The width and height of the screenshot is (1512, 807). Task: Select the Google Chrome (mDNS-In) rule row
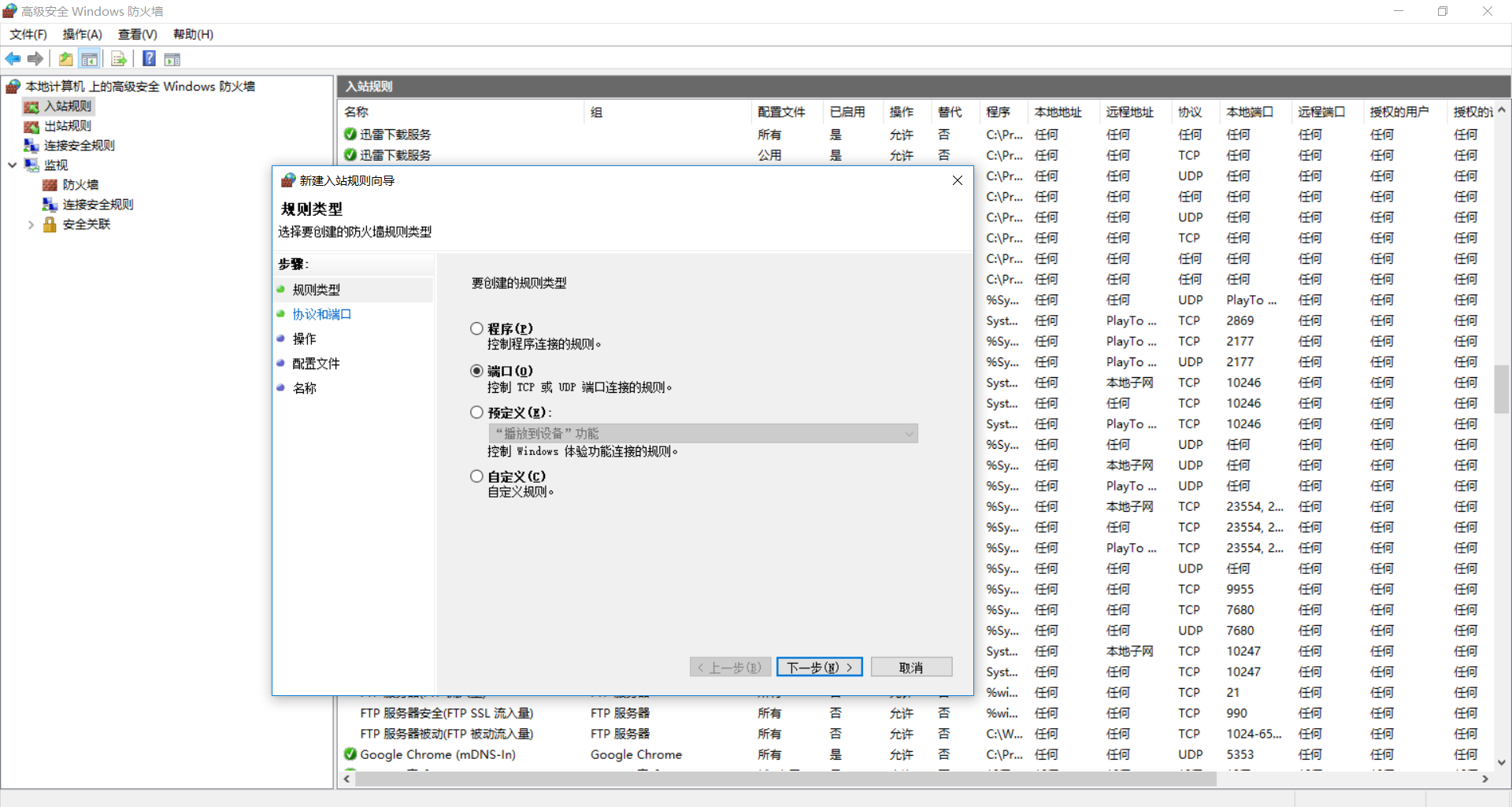[x=438, y=754]
